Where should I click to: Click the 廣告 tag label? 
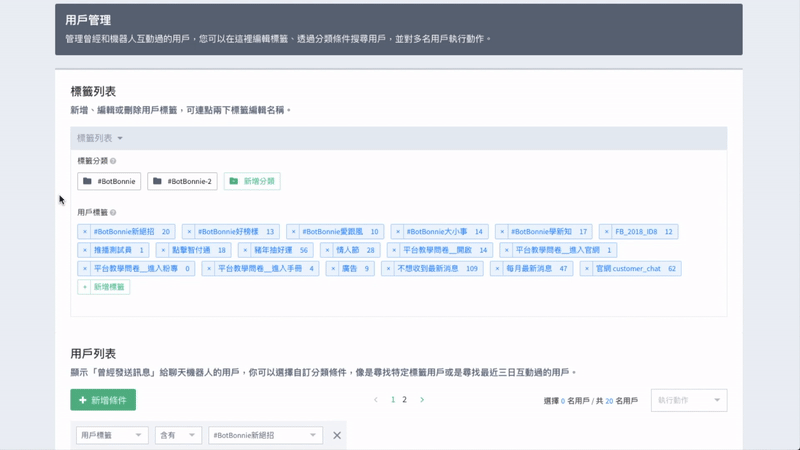tap(349, 268)
